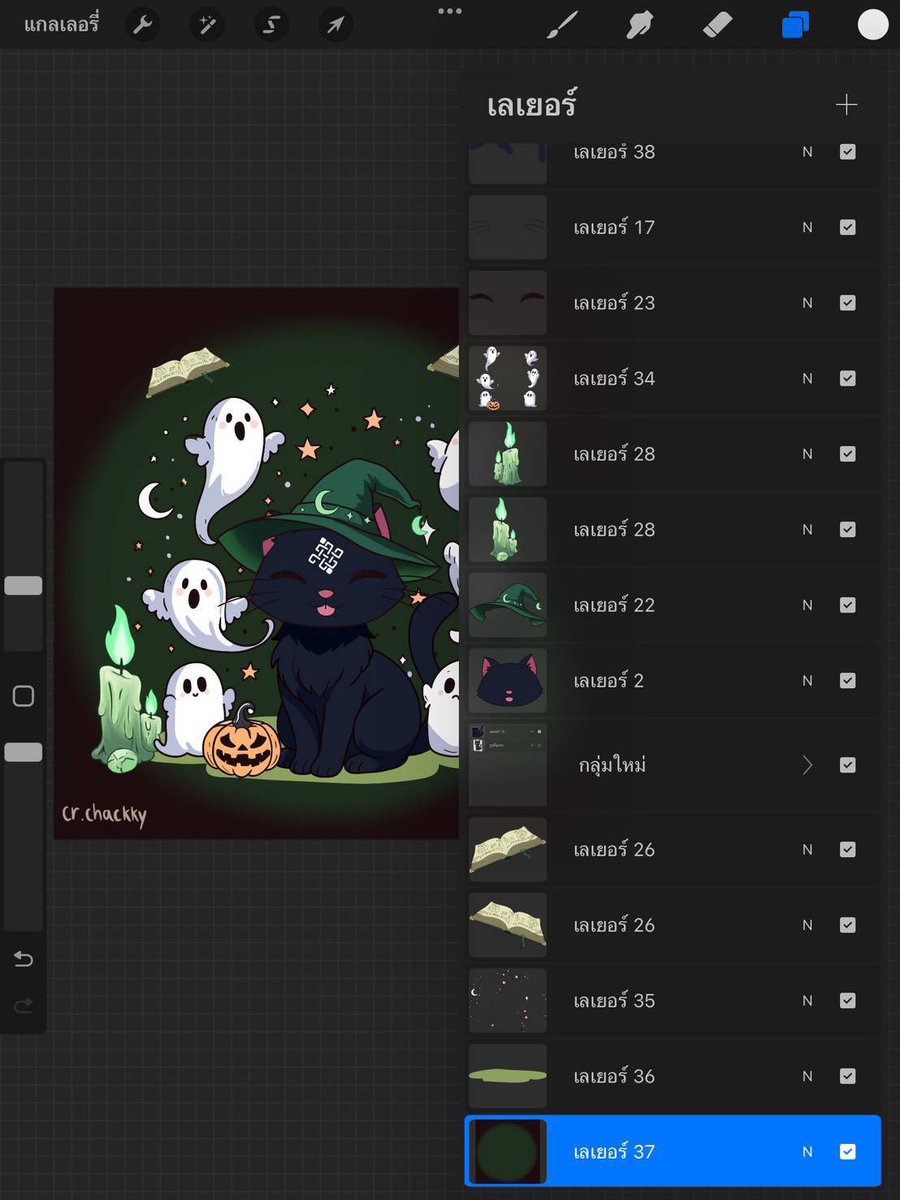Tap the grass patch thumbnail of เลเยอร์ 36

(x=508, y=1077)
